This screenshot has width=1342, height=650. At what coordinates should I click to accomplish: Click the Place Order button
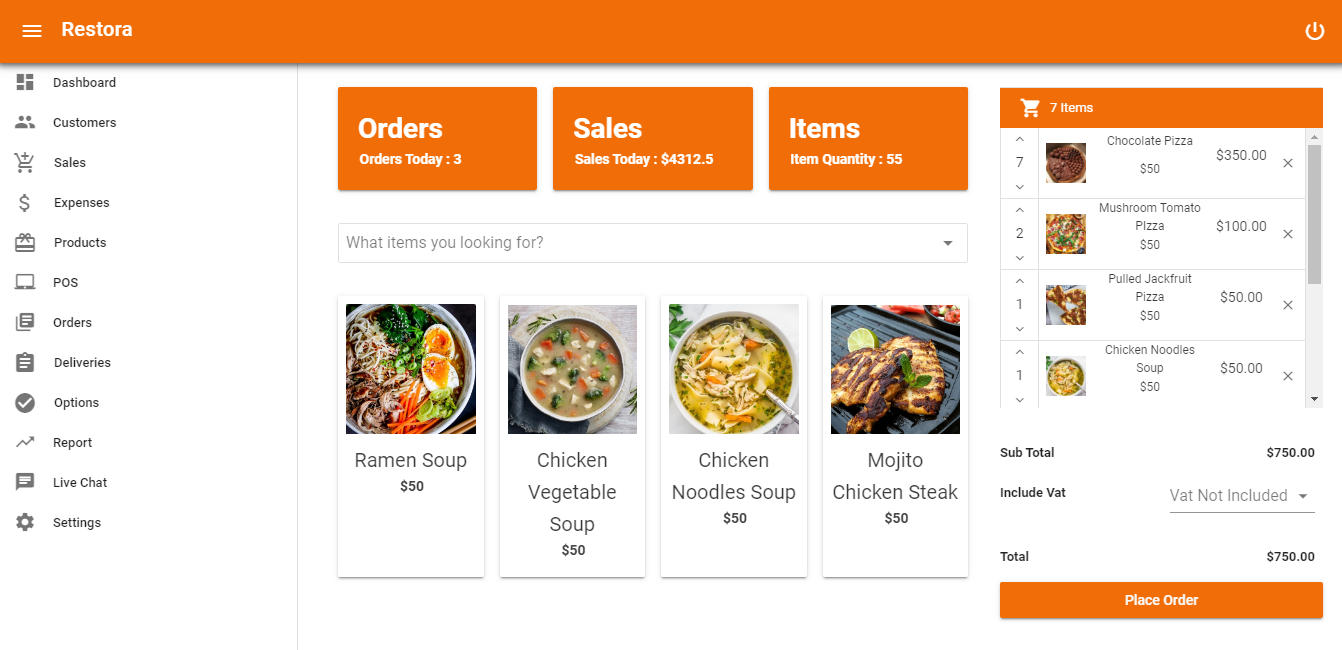(1160, 600)
